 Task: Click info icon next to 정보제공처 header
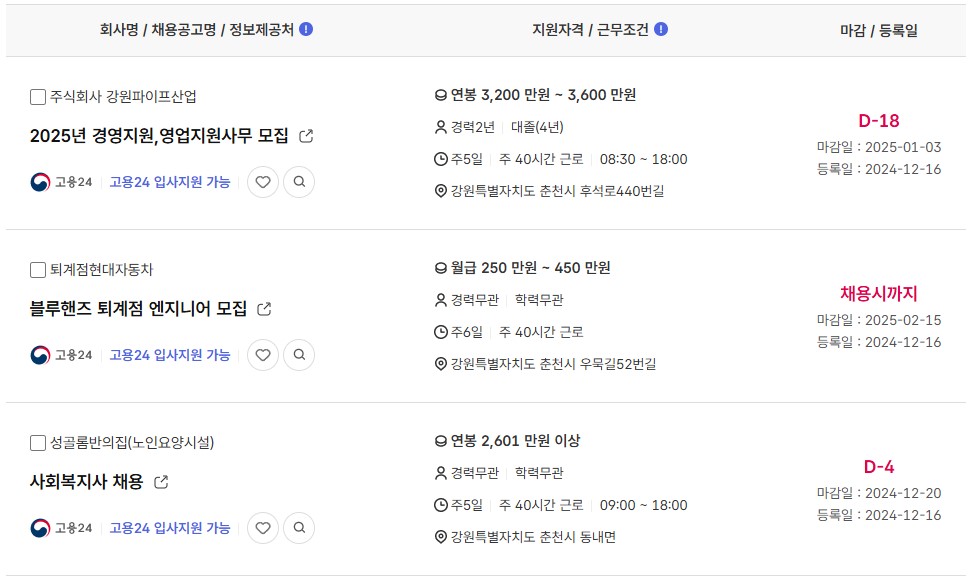click(306, 29)
